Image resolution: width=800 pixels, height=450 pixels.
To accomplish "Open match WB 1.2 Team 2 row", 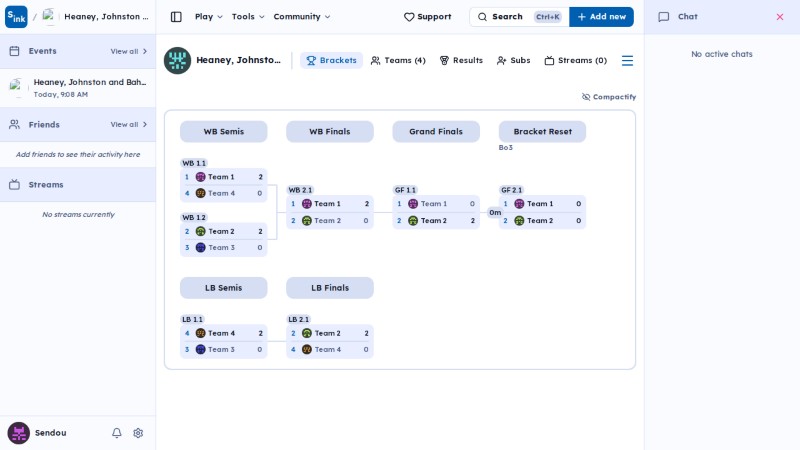I will pos(223,231).
